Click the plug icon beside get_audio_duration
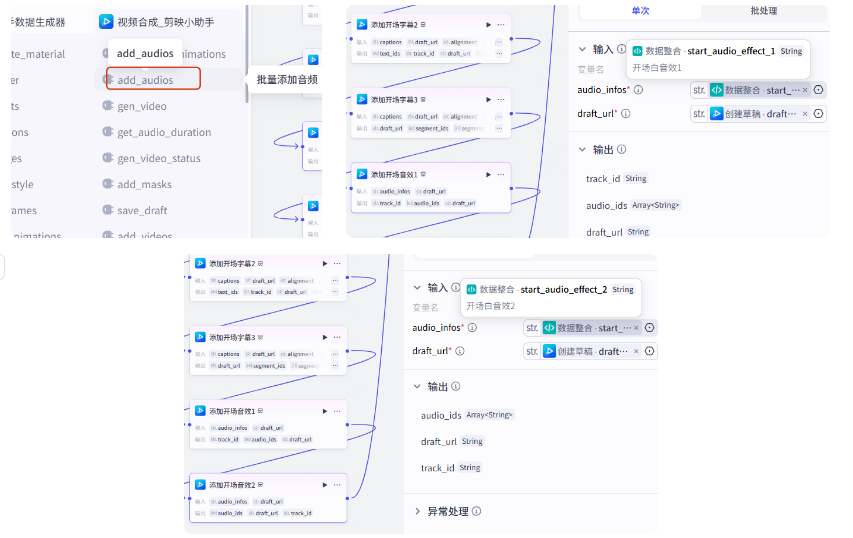 pyautogui.click(x=108, y=132)
